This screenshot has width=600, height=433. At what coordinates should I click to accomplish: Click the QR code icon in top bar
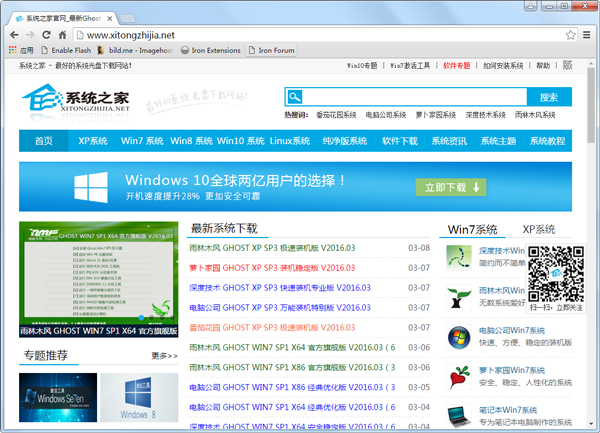pyautogui.click(x=568, y=65)
